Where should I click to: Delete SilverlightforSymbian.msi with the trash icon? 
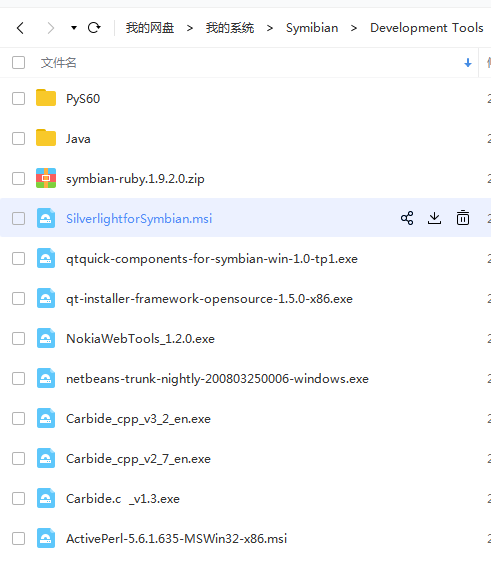(x=463, y=218)
